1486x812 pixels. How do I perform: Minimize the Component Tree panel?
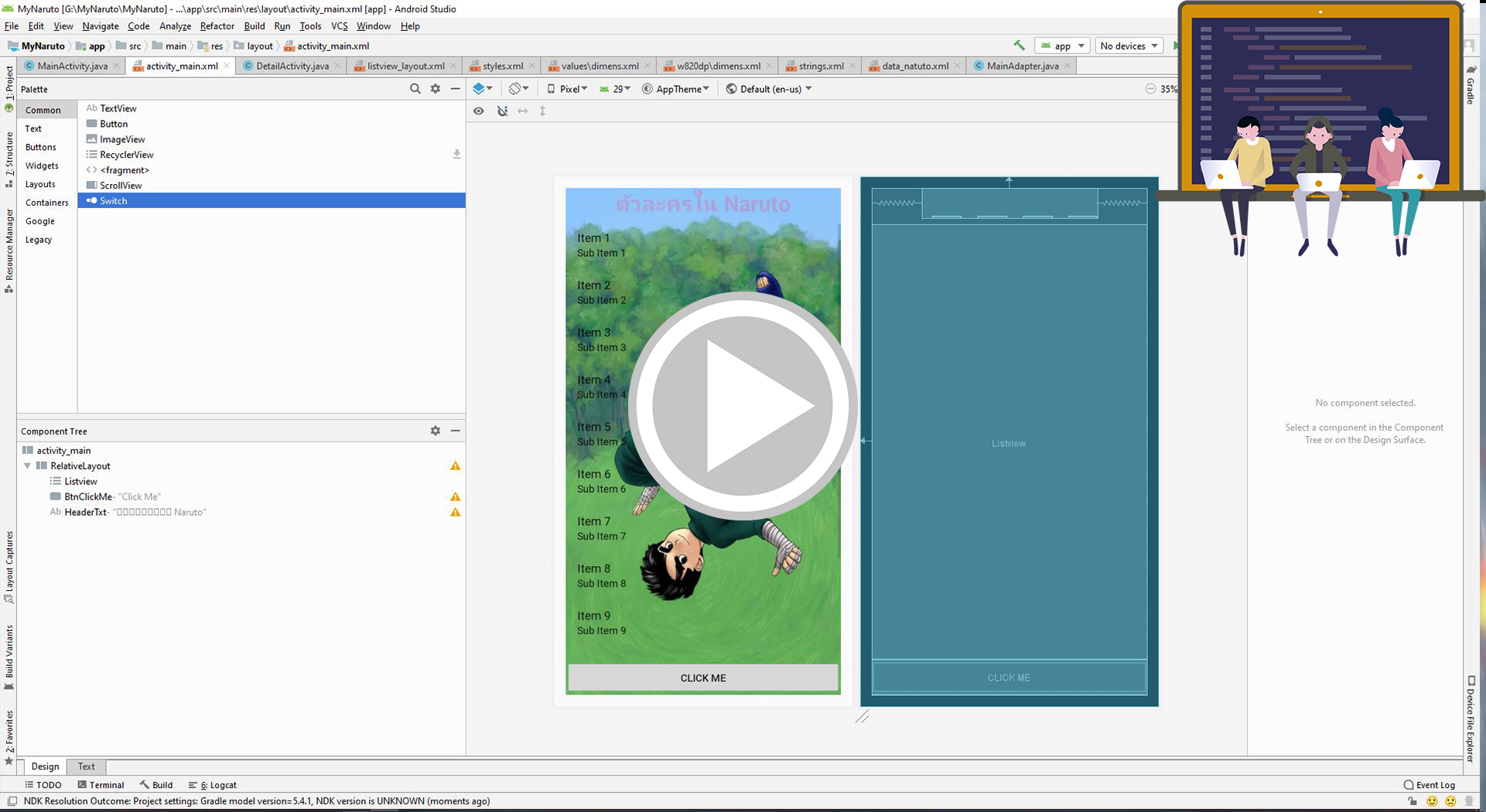pyautogui.click(x=456, y=431)
